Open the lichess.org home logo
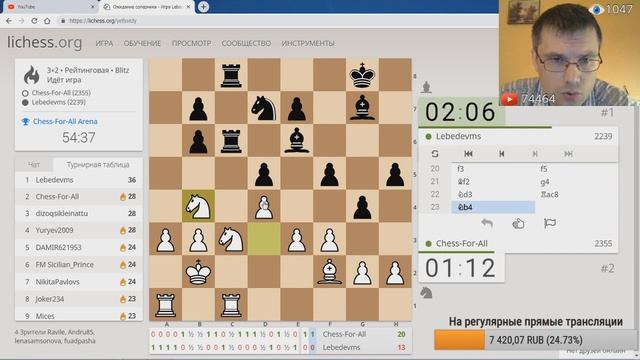 pyautogui.click(x=44, y=42)
